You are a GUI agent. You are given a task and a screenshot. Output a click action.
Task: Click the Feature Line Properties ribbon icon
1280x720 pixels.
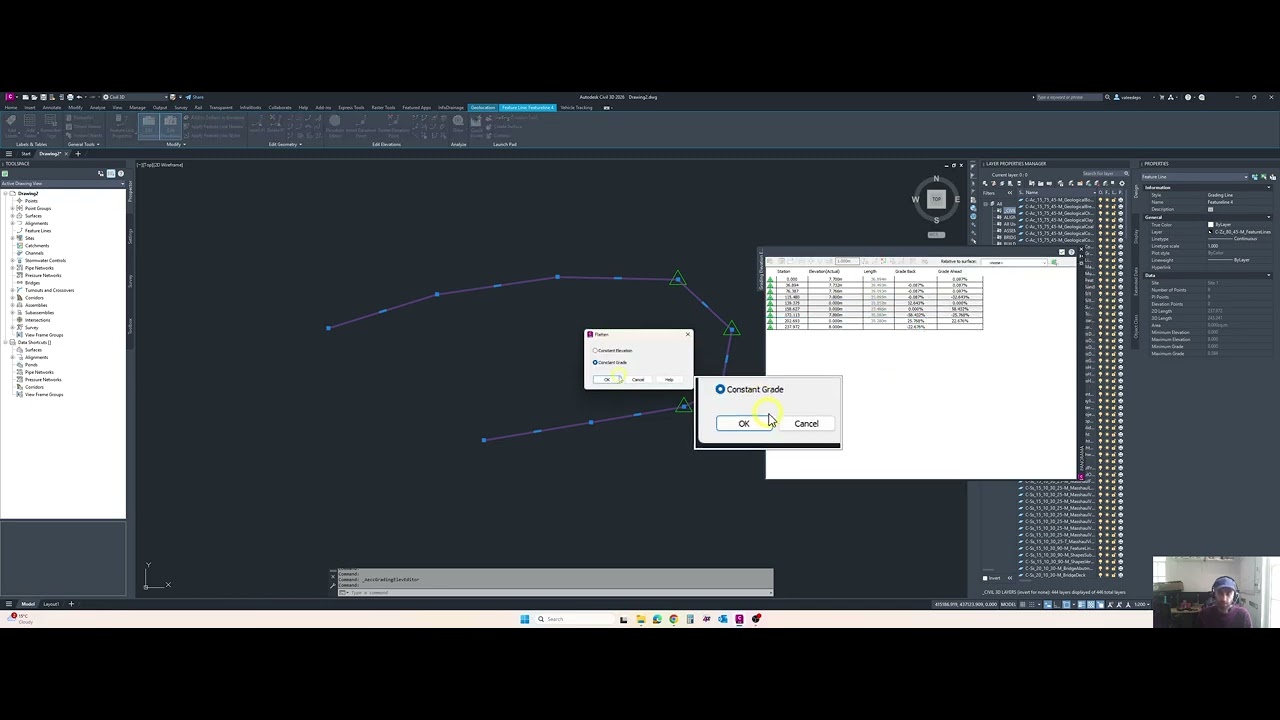(x=122, y=125)
